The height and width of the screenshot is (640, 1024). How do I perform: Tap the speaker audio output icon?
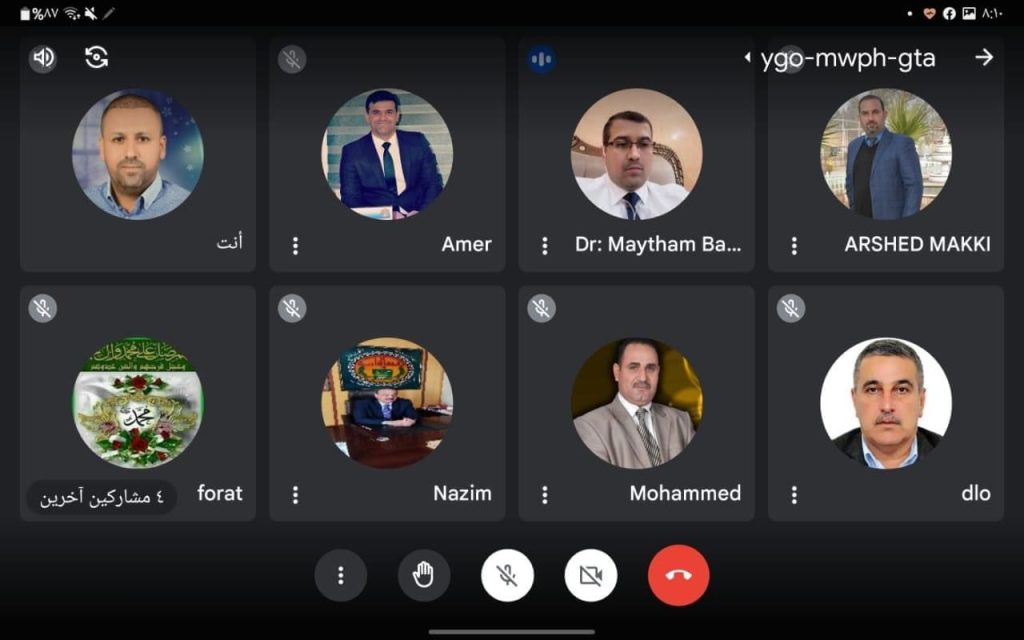(43, 58)
